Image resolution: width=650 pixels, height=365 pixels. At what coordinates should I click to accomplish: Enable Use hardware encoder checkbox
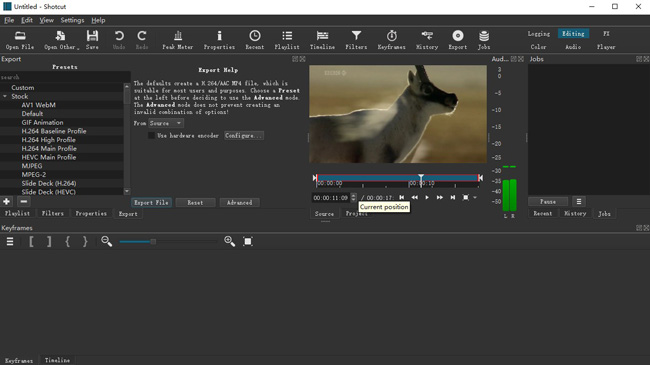coord(151,136)
